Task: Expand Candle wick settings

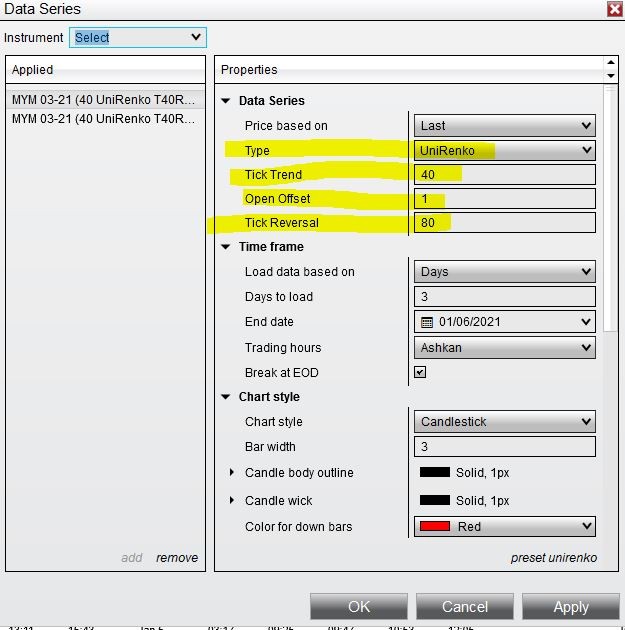Action: click(232, 500)
